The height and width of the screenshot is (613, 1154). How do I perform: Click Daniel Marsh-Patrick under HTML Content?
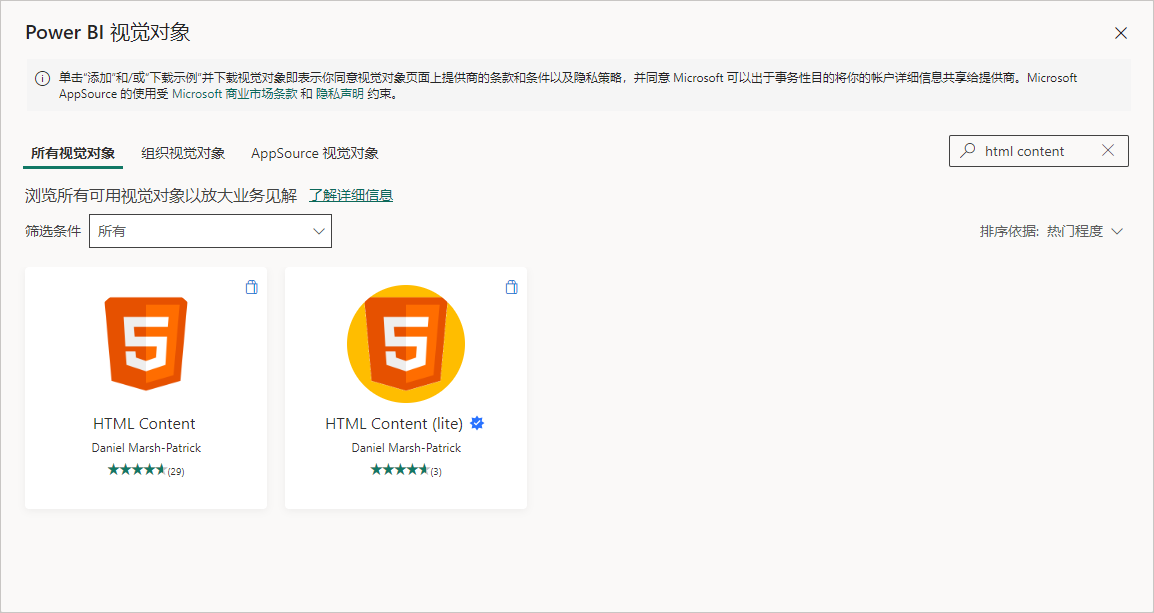pos(146,447)
